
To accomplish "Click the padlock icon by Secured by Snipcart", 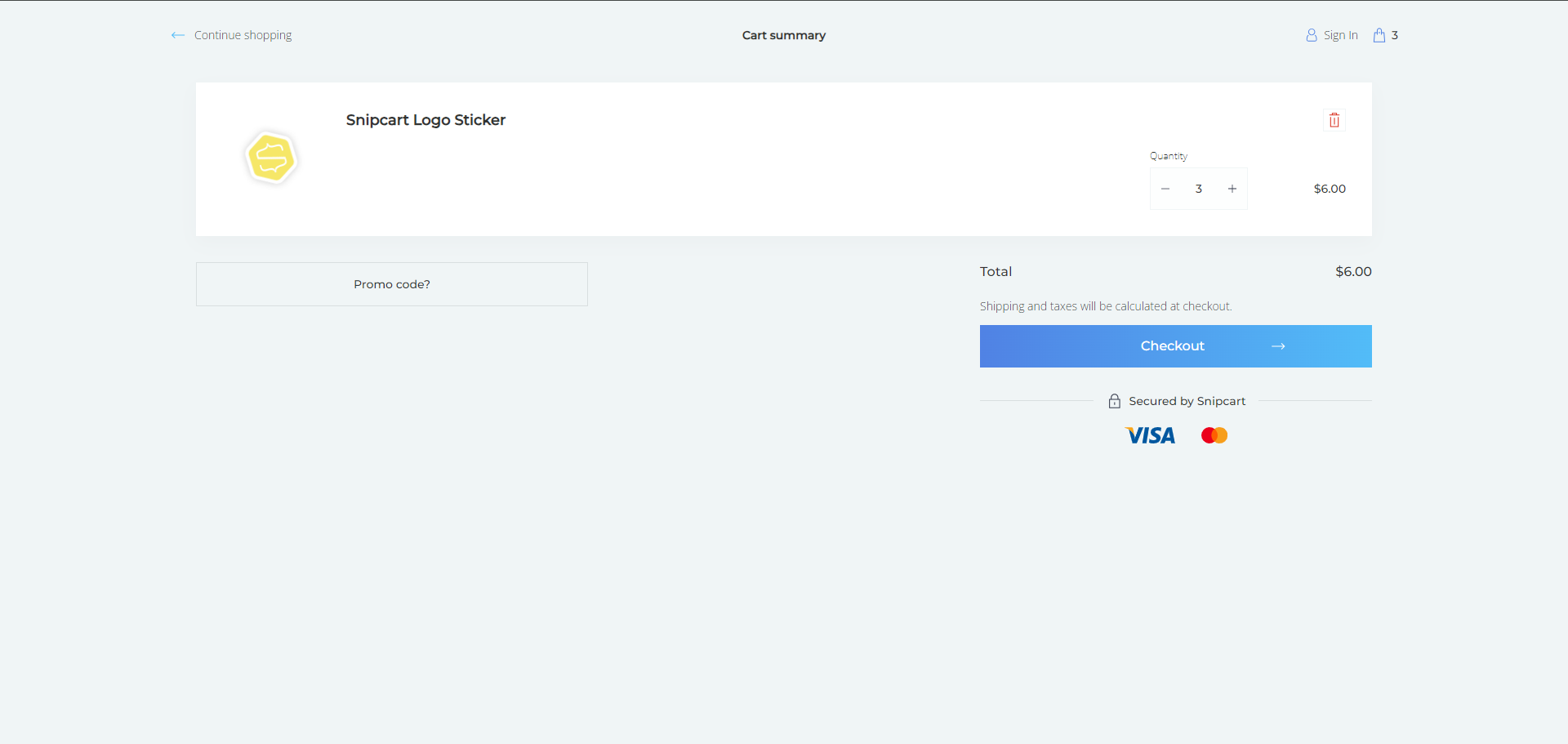I will tap(1115, 401).
